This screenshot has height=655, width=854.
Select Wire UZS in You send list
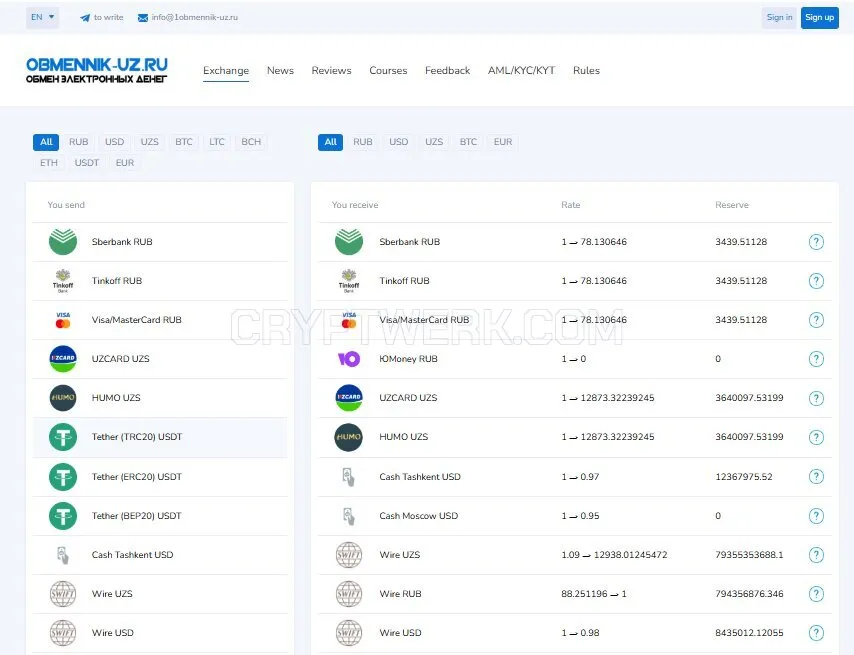(x=160, y=594)
